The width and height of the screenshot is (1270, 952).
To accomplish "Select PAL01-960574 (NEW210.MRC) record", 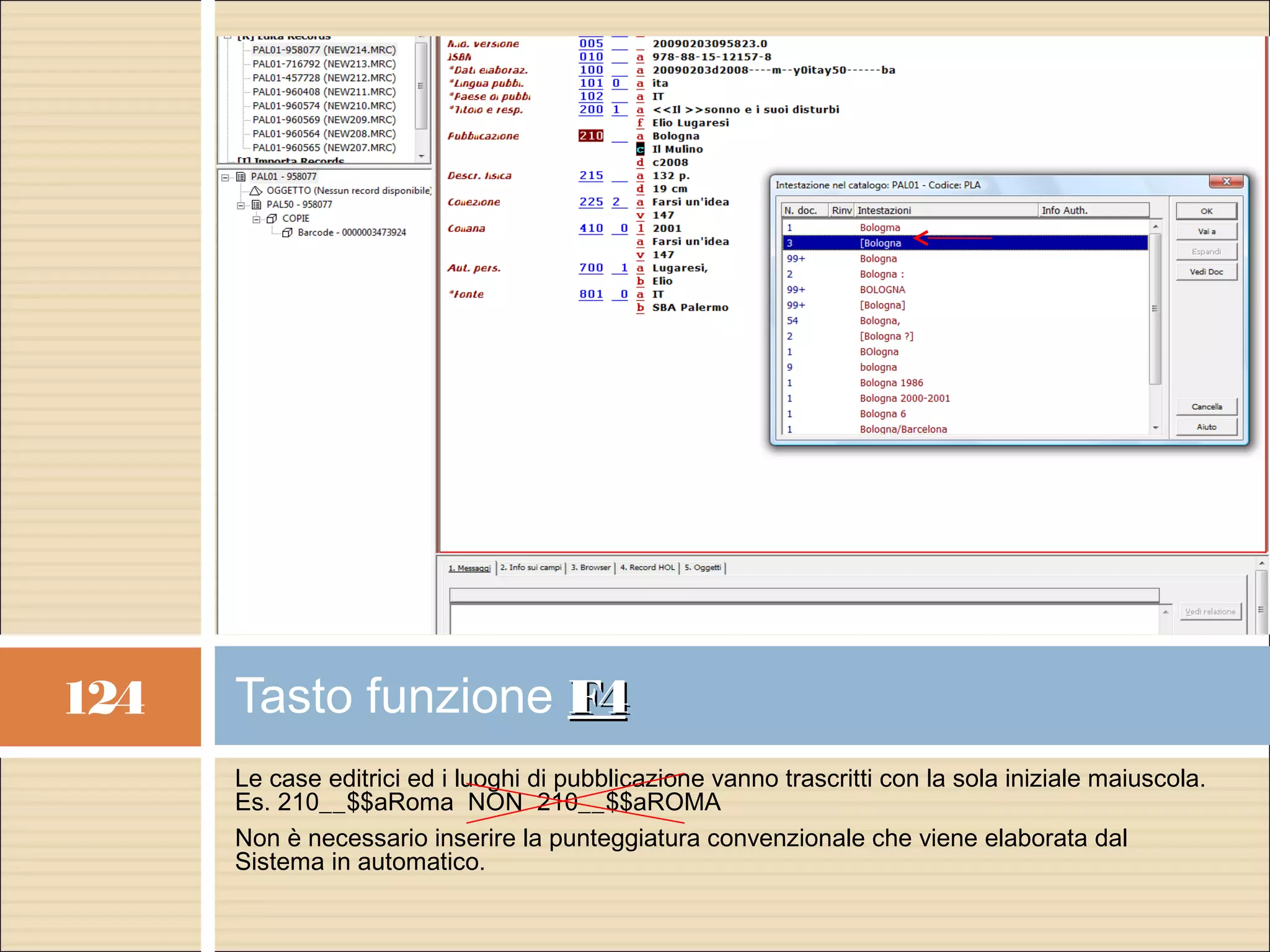I will coord(324,106).
